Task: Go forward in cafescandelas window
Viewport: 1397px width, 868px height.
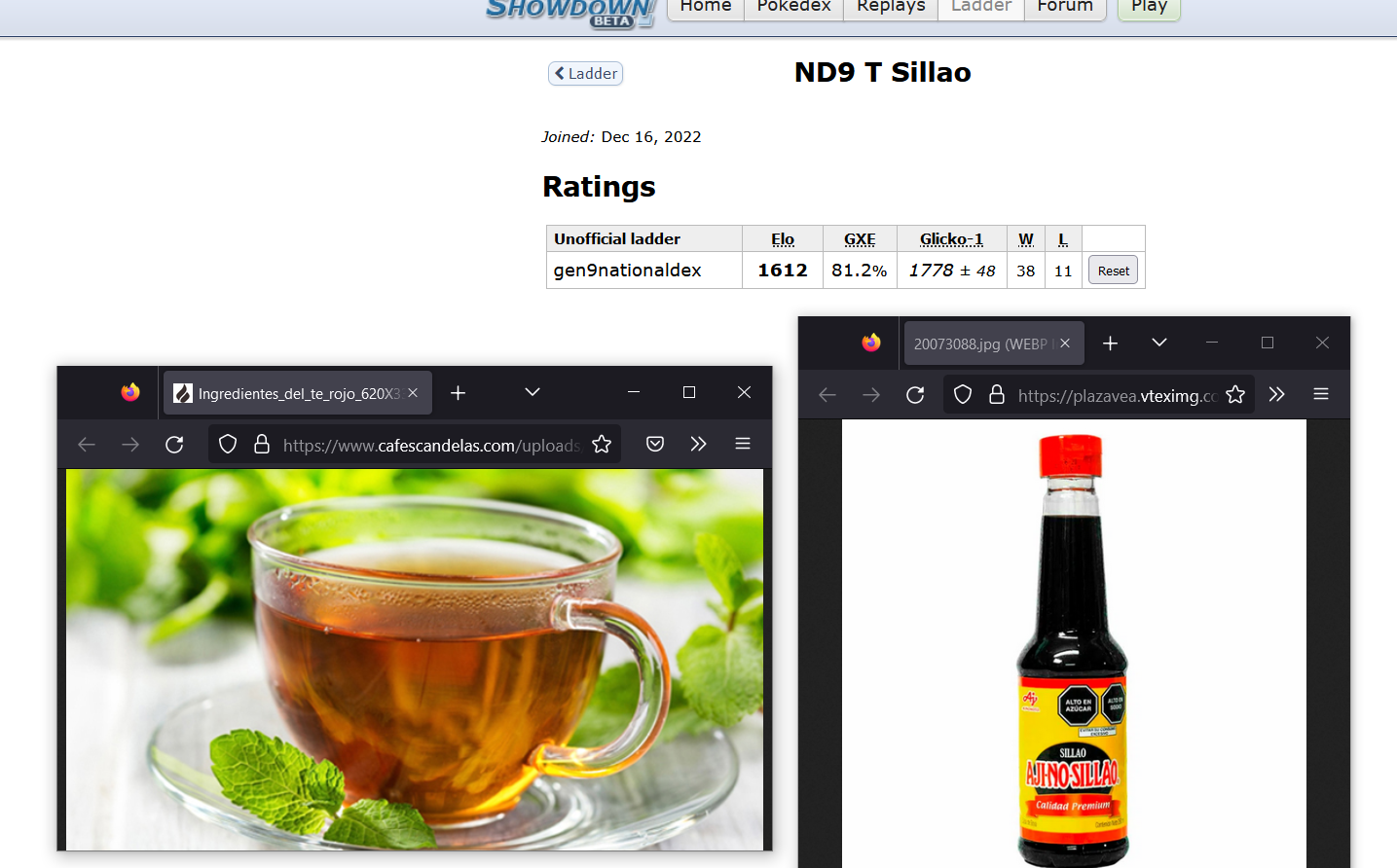Action: tap(130, 445)
